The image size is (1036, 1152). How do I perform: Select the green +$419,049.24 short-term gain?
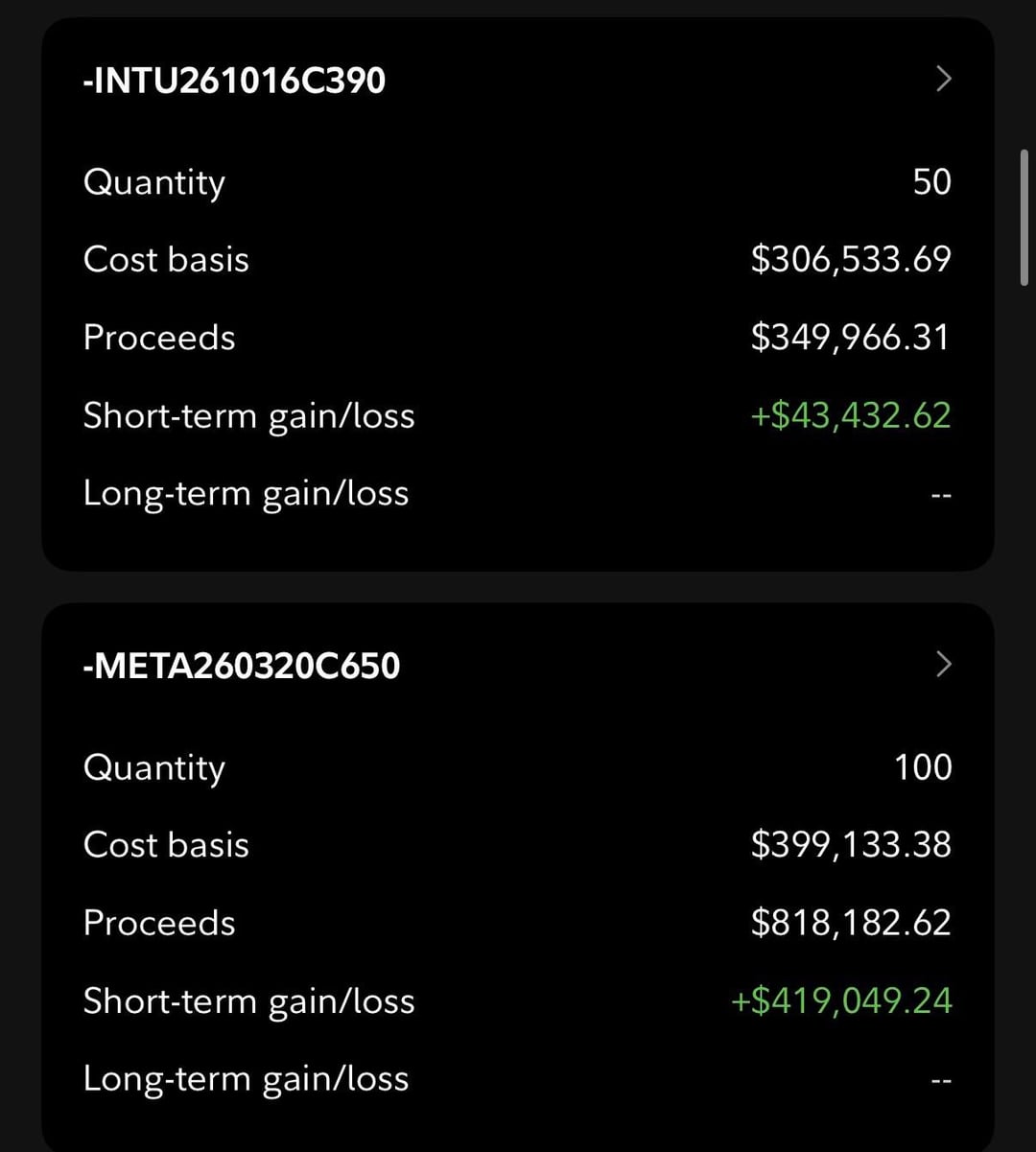tap(841, 1000)
